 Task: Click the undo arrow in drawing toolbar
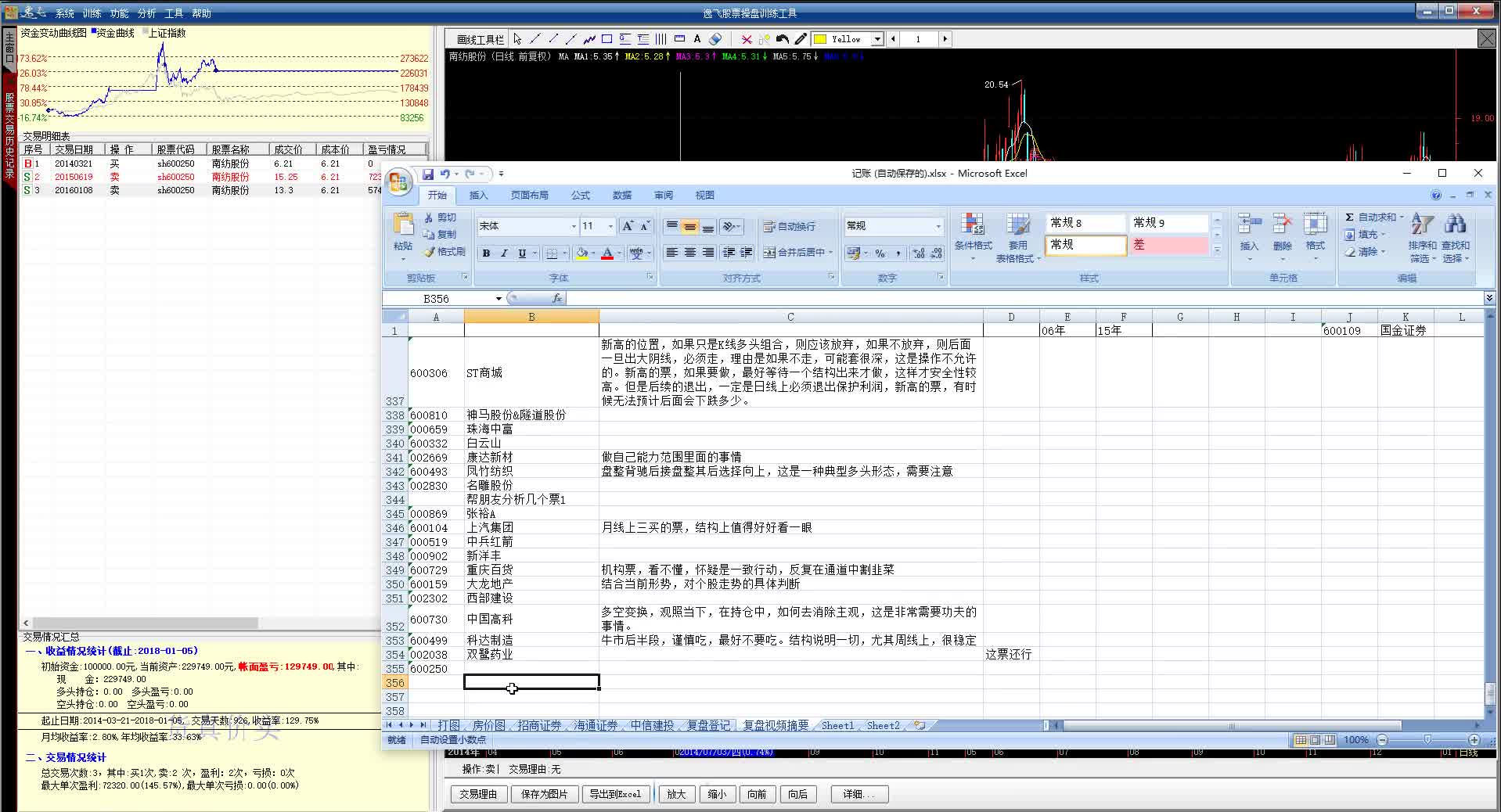tap(783, 39)
